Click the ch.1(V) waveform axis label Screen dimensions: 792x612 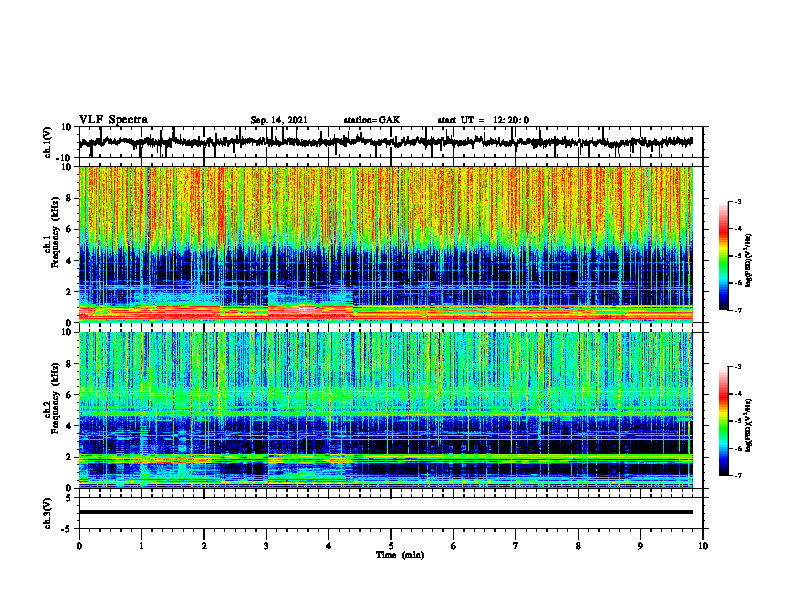[48, 142]
